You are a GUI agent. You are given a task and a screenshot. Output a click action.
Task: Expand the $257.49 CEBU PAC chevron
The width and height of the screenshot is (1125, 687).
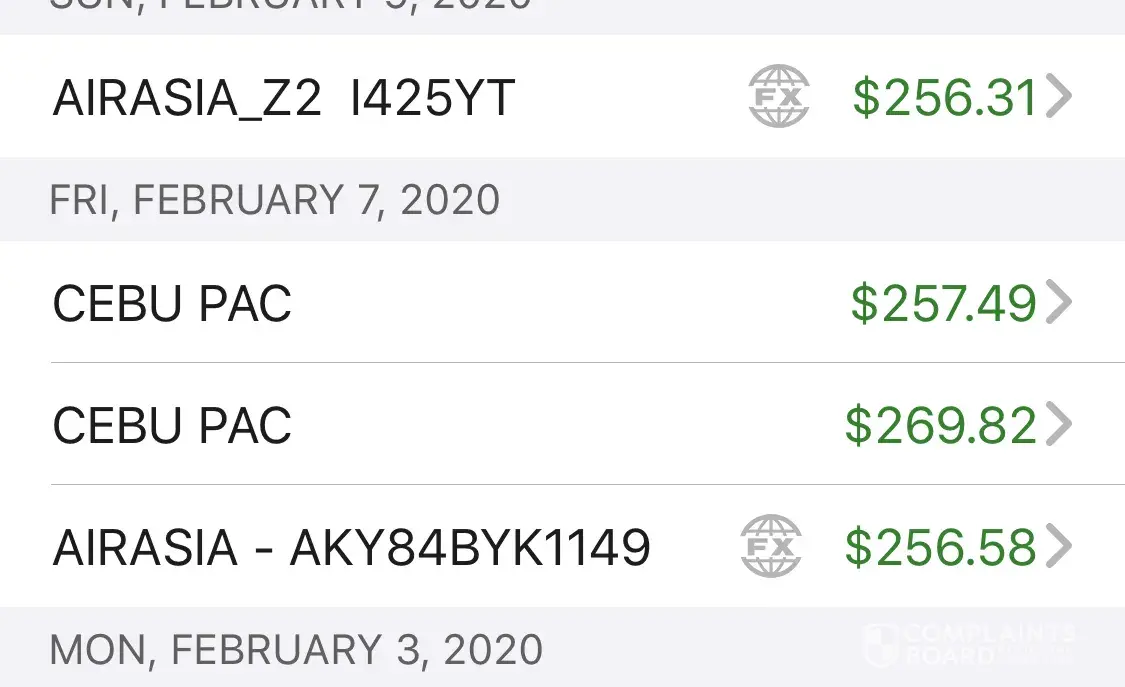pyautogui.click(x=1058, y=302)
